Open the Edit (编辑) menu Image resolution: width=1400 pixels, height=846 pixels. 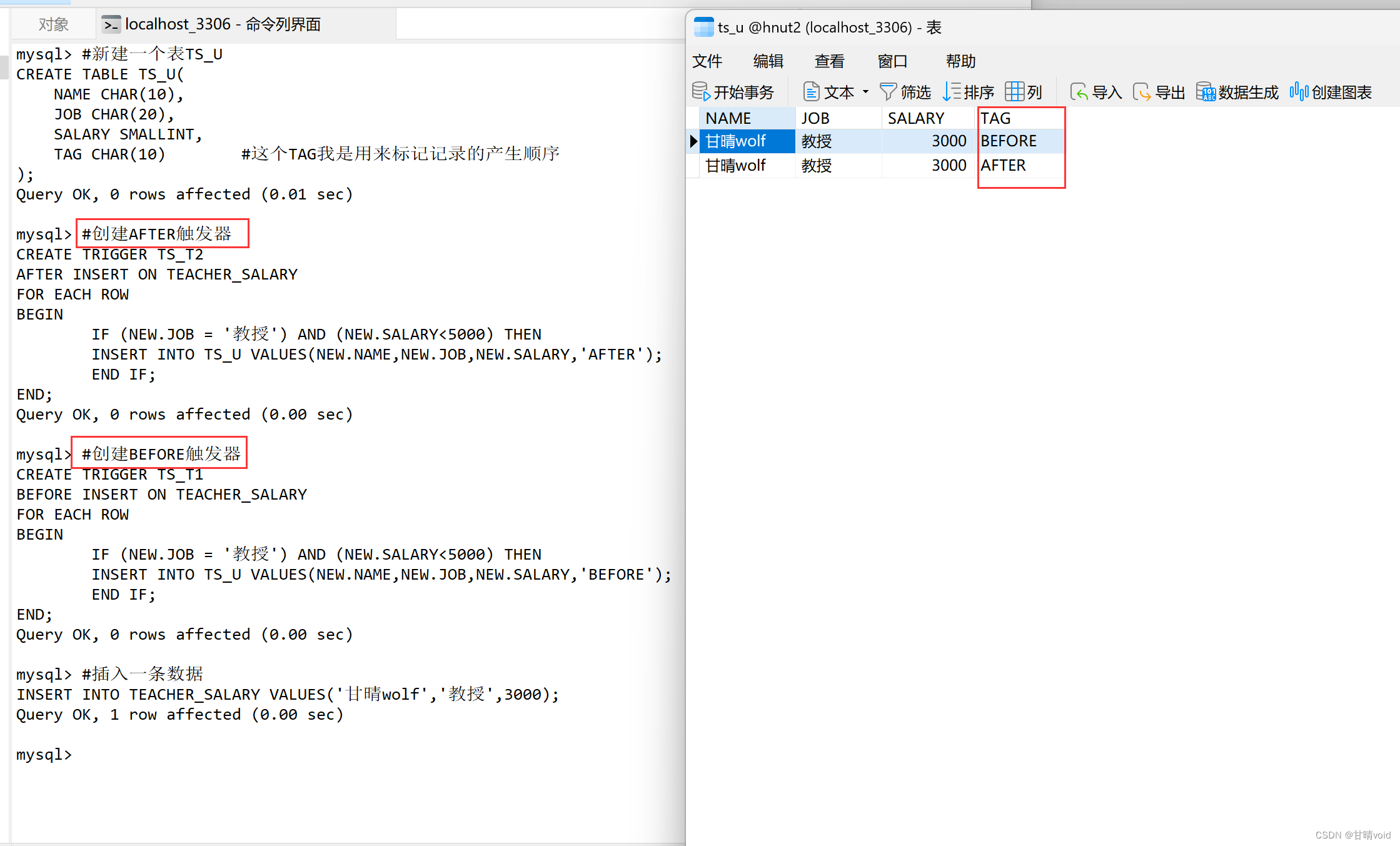coord(768,61)
